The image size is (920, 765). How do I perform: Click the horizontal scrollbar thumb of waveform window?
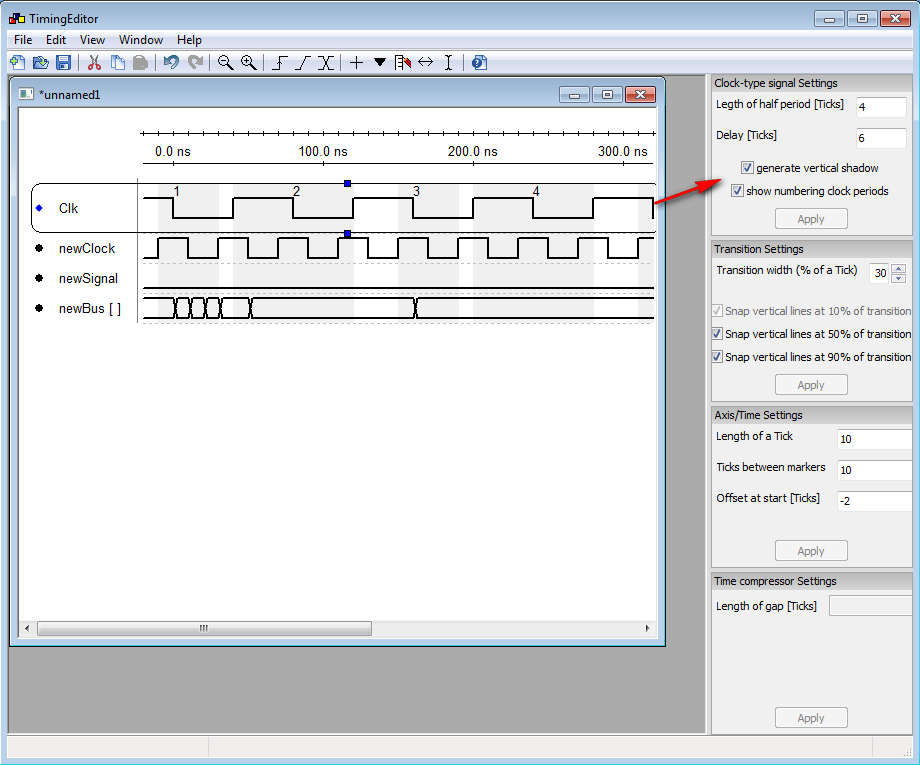[204, 629]
